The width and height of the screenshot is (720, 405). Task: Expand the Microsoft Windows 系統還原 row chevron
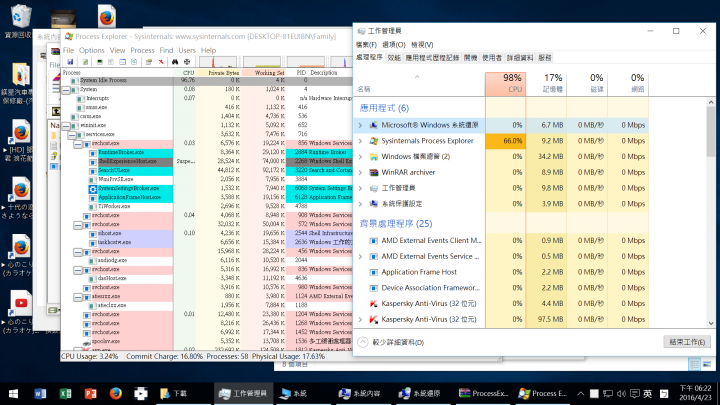tap(360, 125)
